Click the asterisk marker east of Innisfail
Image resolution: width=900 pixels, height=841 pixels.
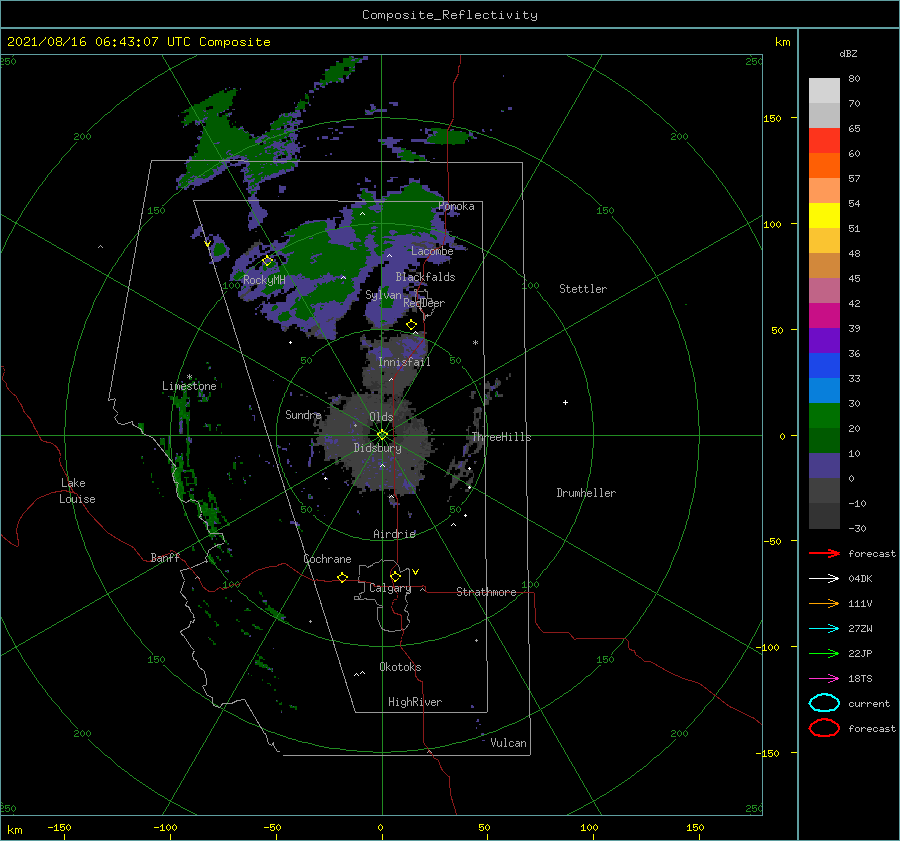475,343
